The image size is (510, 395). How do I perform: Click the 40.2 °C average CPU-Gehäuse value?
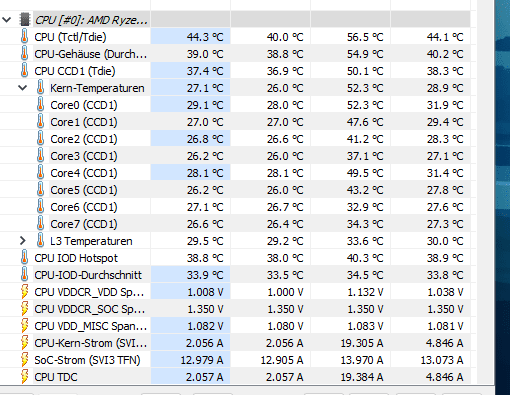click(x=445, y=54)
